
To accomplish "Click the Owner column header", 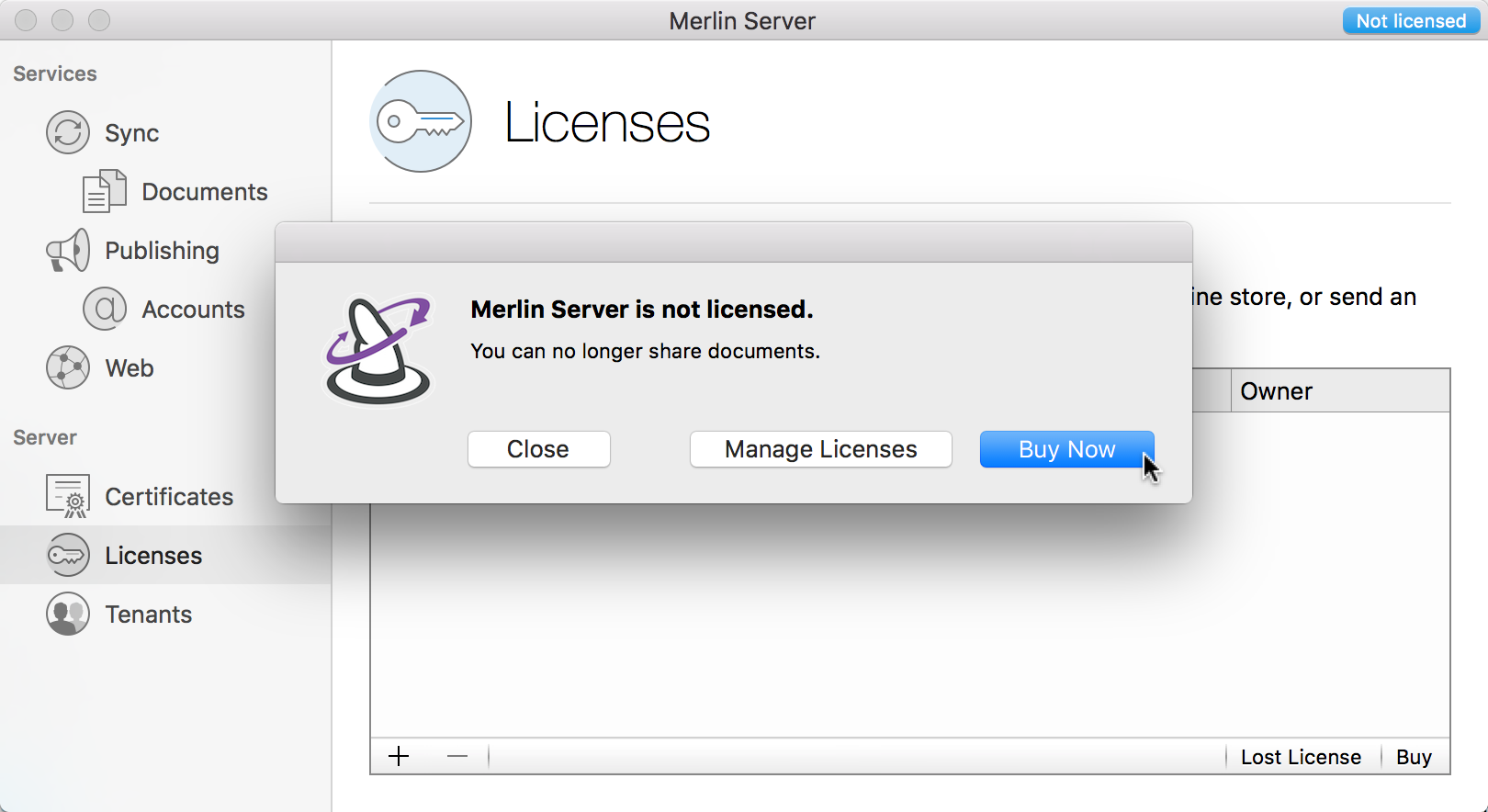I will pyautogui.click(x=1339, y=391).
